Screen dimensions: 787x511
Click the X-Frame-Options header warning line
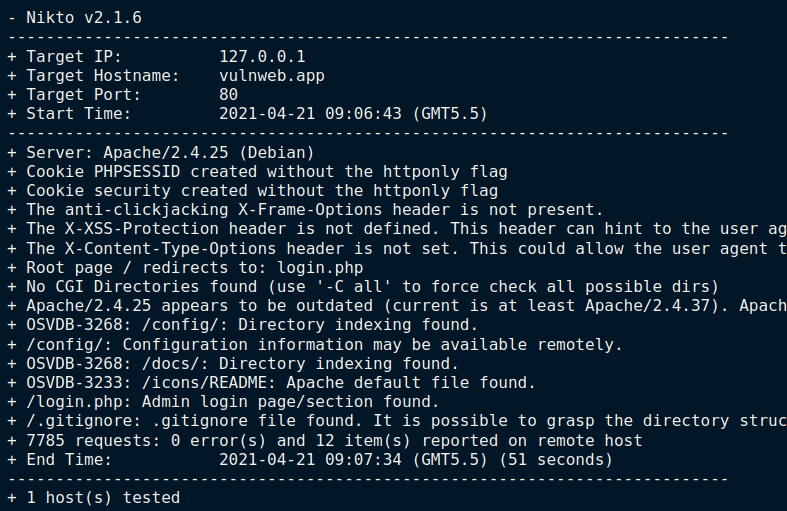(305, 210)
